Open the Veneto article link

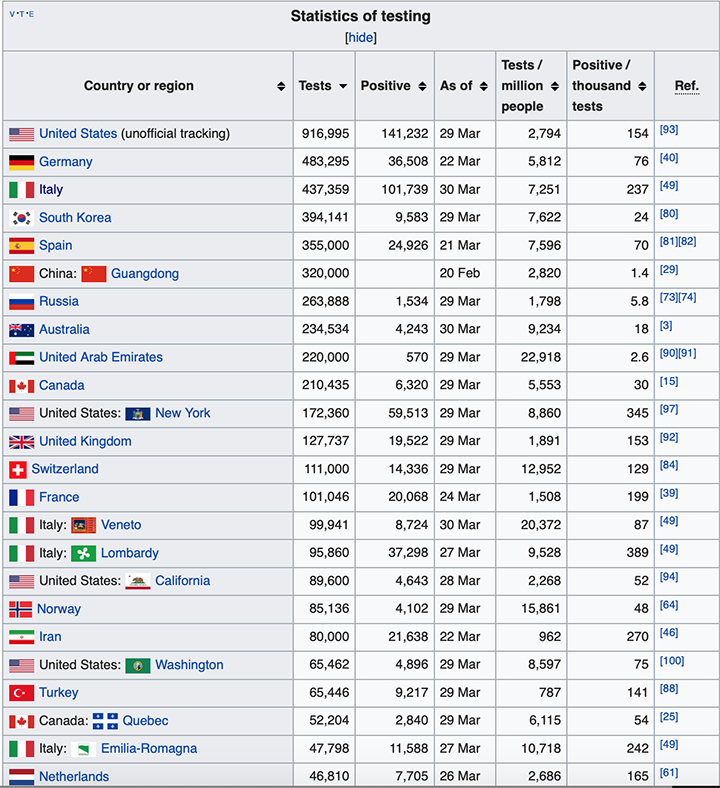click(121, 525)
